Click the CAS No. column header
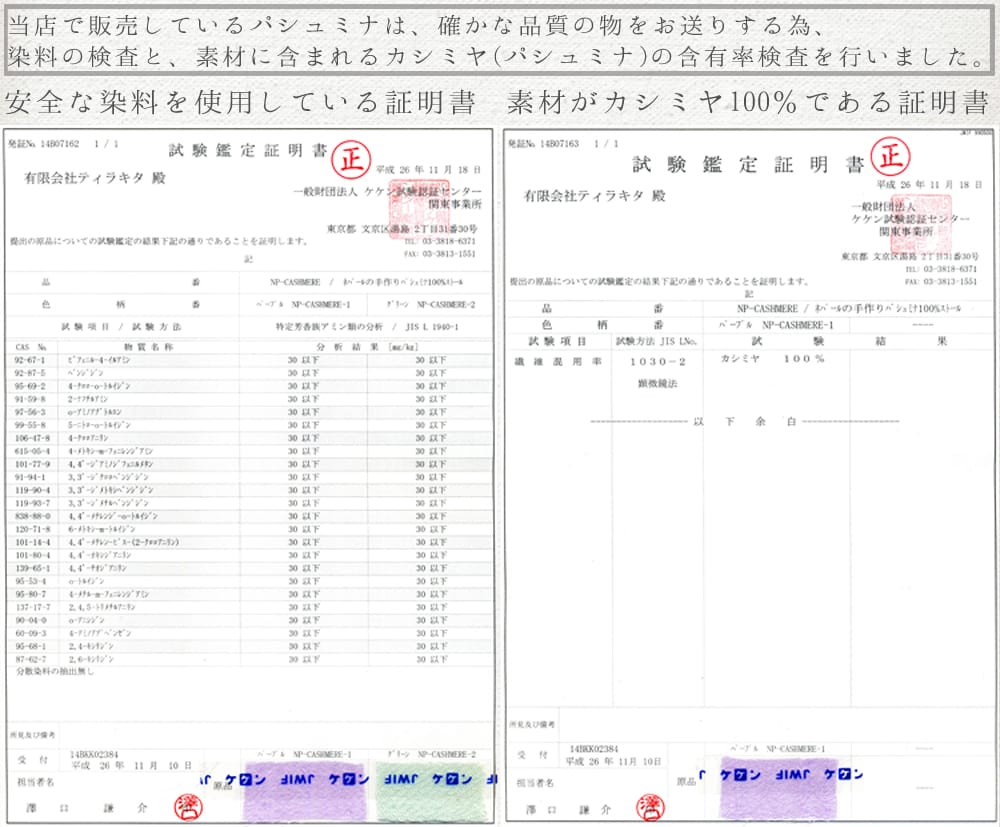The image size is (1000, 827). (x=31, y=347)
